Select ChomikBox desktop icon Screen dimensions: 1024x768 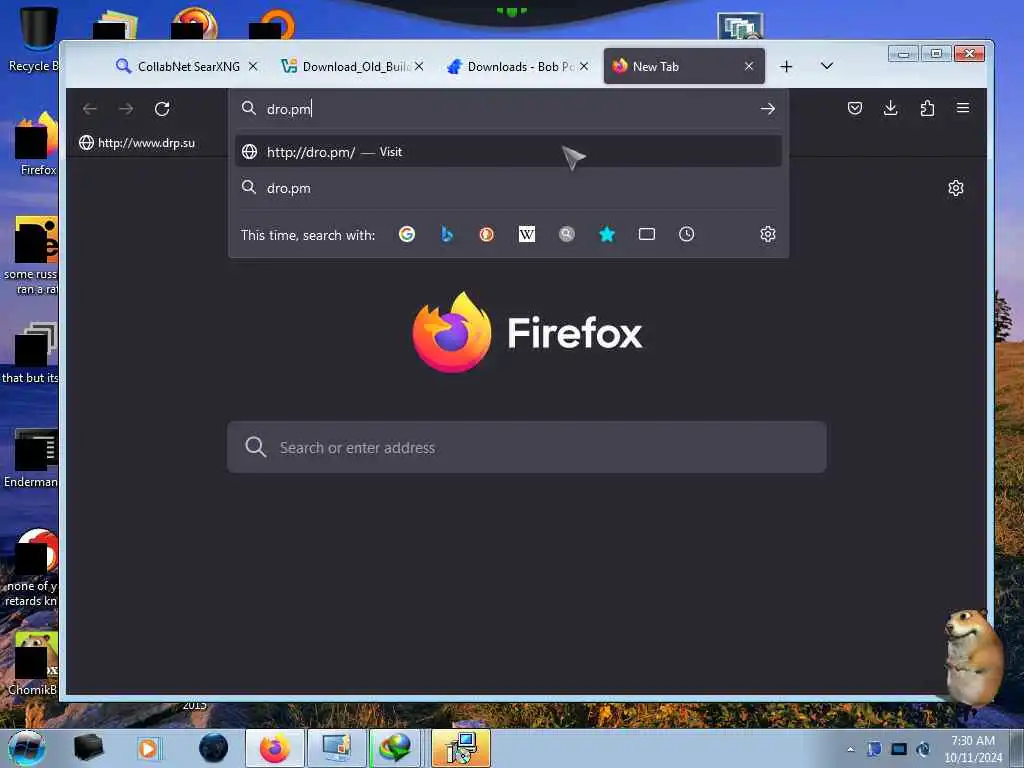pyautogui.click(x=31, y=664)
